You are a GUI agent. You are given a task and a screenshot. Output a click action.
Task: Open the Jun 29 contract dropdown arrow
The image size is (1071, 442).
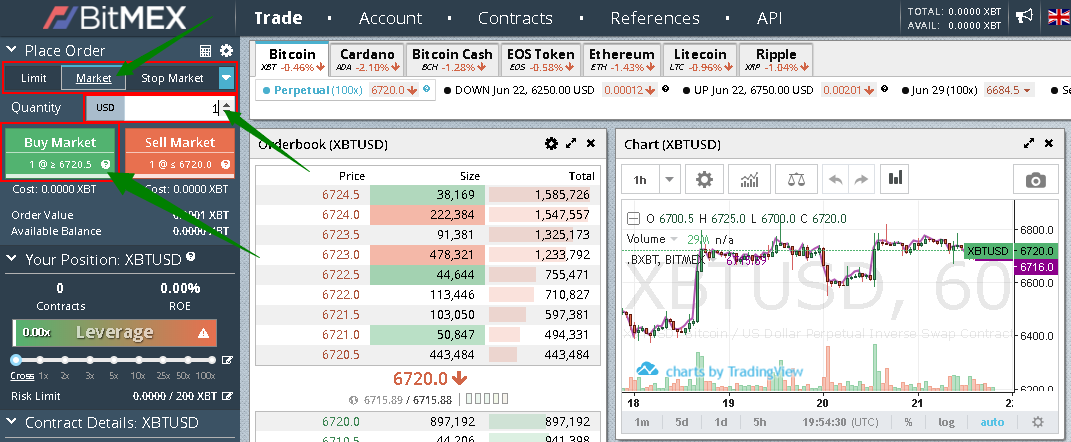pyautogui.click(x=1027, y=89)
